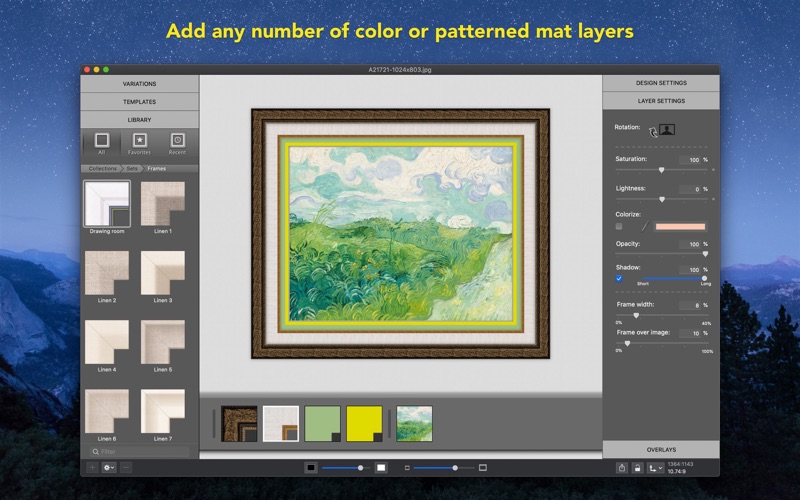The width and height of the screenshot is (800, 500).
Task: Select the white linen mat layer thumbnail
Action: [281, 423]
